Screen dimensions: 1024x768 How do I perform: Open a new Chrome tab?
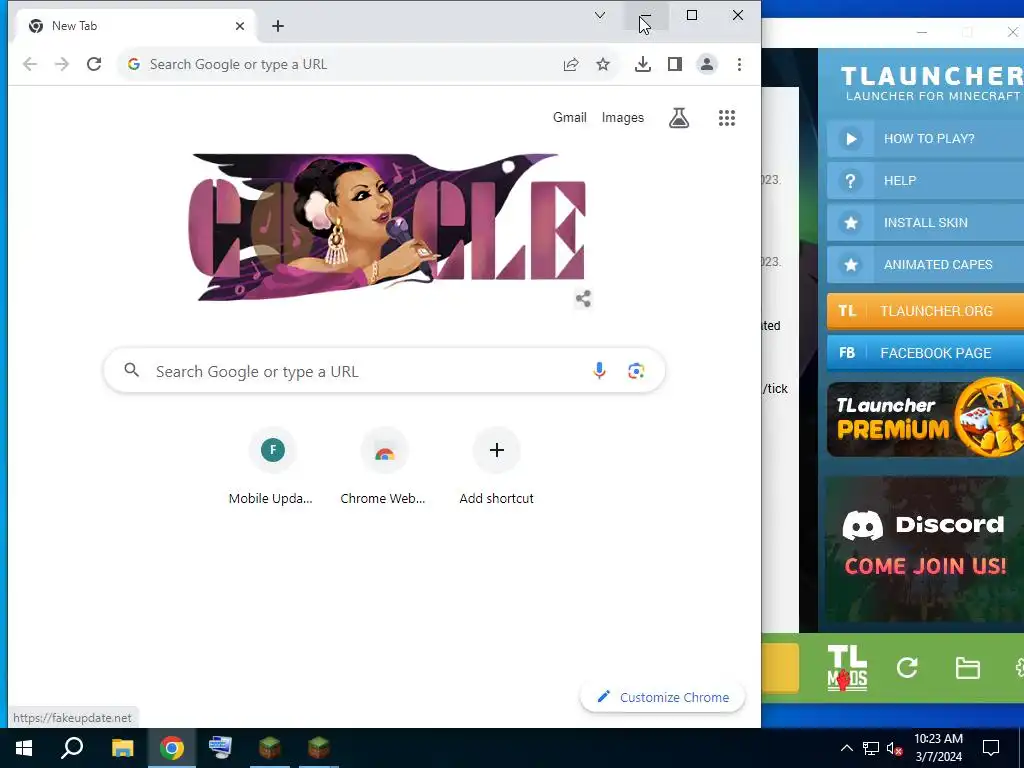click(x=278, y=26)
